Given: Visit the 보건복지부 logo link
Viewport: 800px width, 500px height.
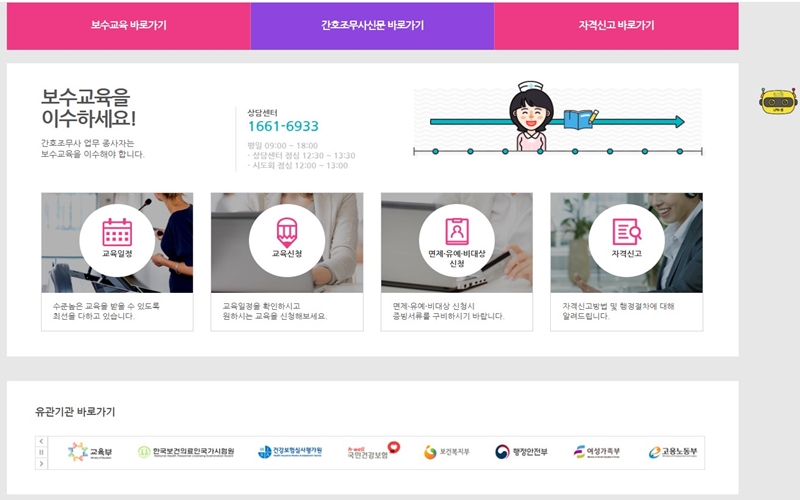Looking at the screenshot, I should click(447, 452).
